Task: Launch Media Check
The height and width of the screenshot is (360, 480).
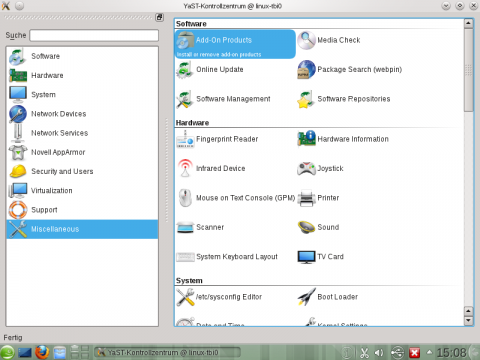Action: pyautogui.click(x=329, y=40)
